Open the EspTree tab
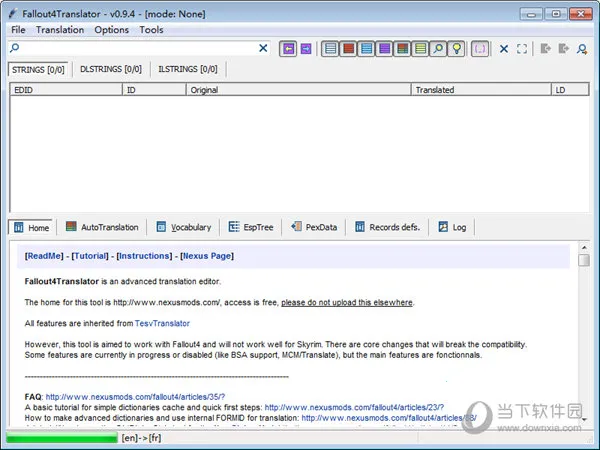The image size is (600, 450). click(250, 227)
